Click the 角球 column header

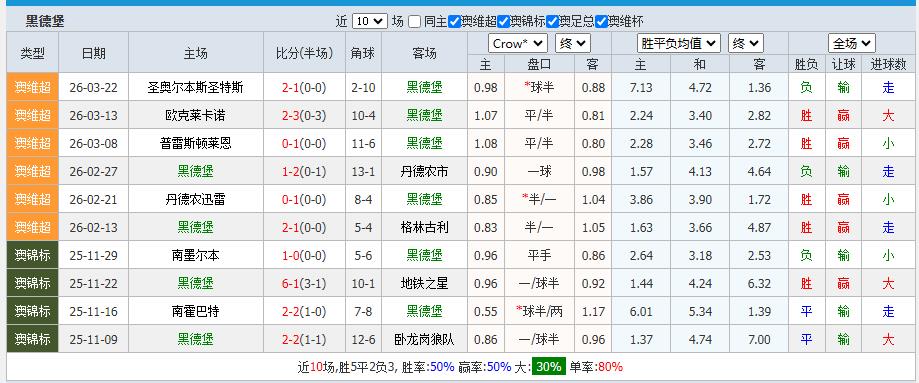point(362,53)
